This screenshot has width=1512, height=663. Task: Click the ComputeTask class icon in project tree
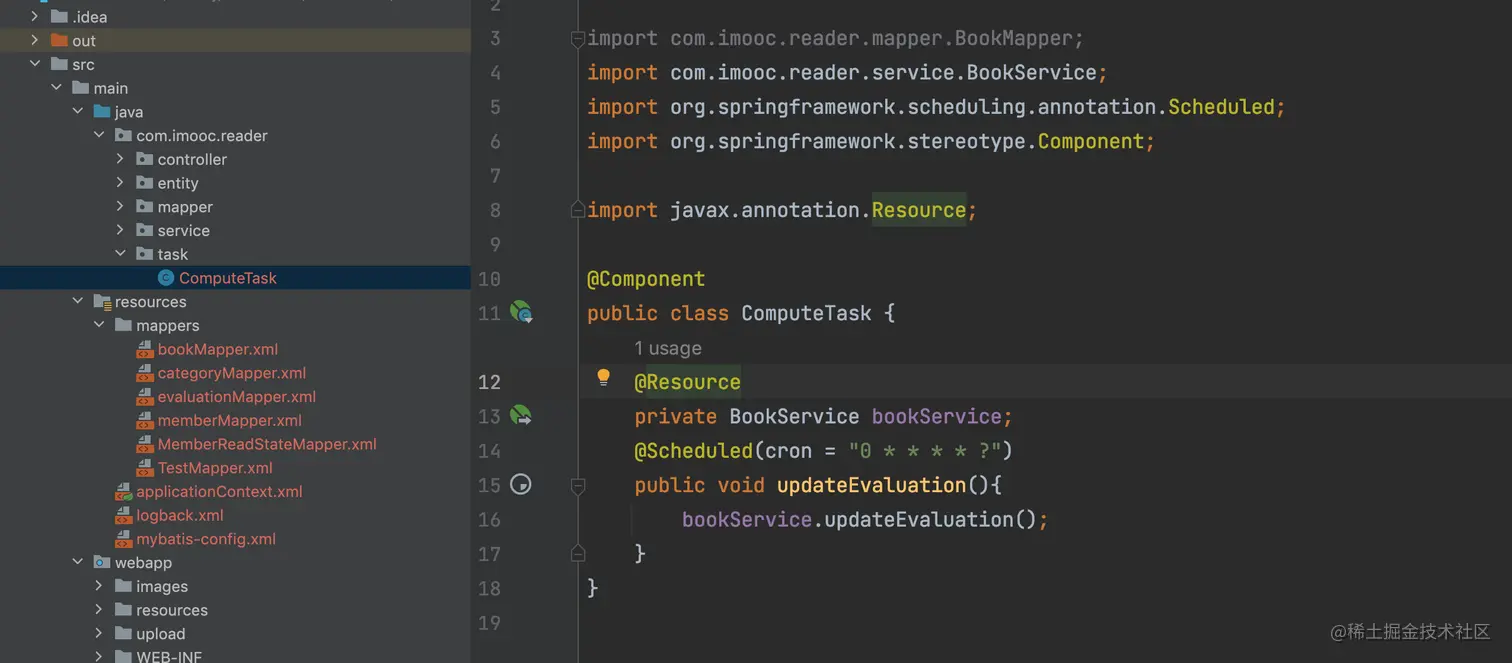[166, 278]
